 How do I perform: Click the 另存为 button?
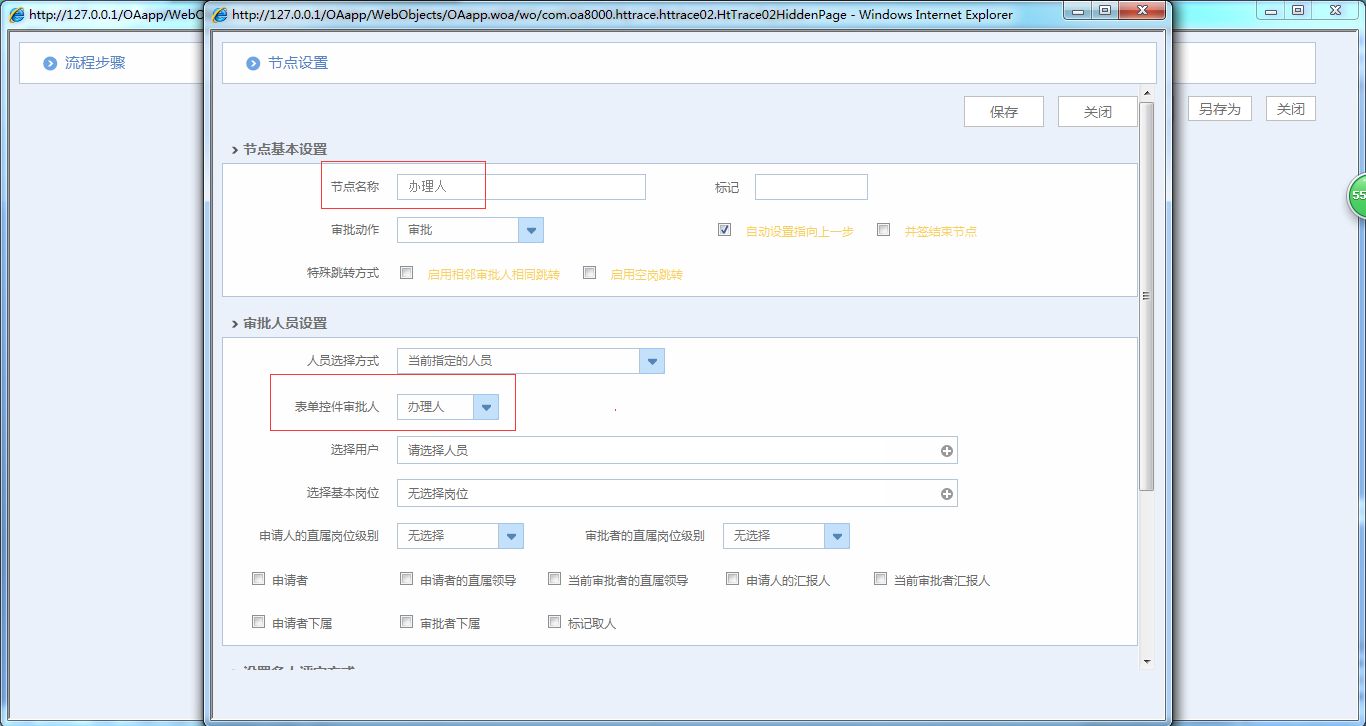click(x=1218, y=108)
